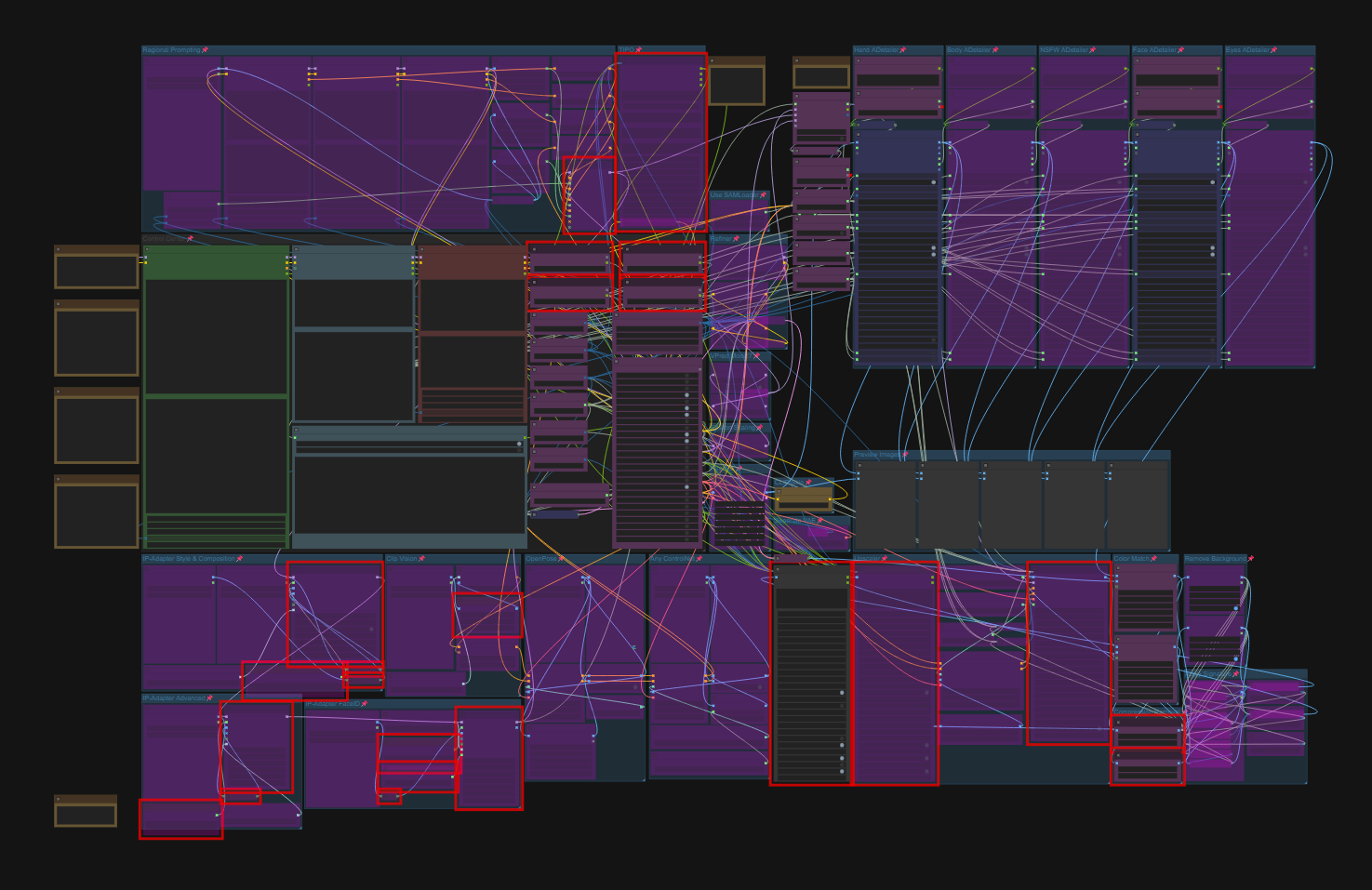
Task: Unpin the Upscaler group
Action: (885, 559)
